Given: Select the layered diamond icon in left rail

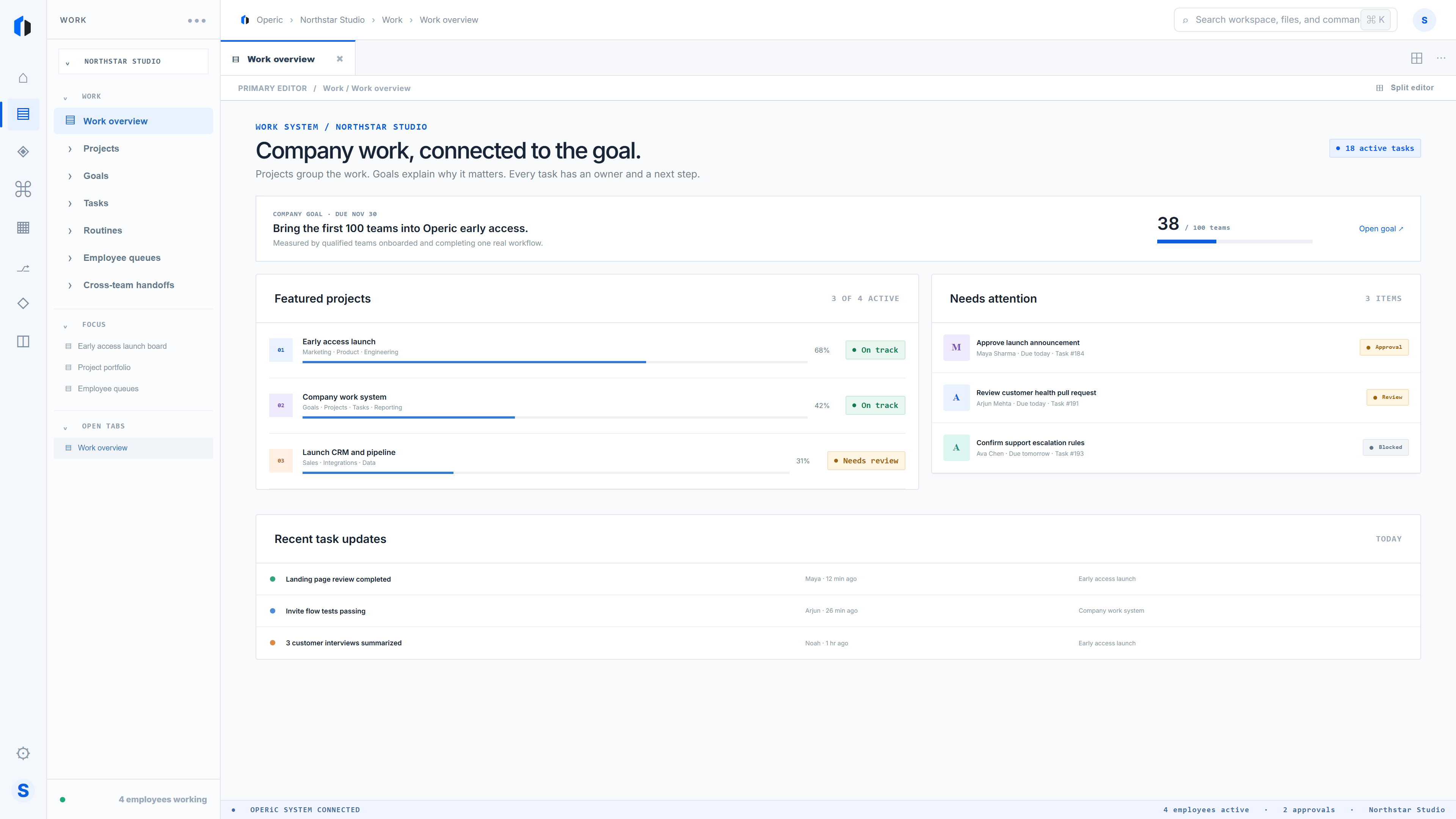Looking at the screenshot, I should click(x=23, y=152).
